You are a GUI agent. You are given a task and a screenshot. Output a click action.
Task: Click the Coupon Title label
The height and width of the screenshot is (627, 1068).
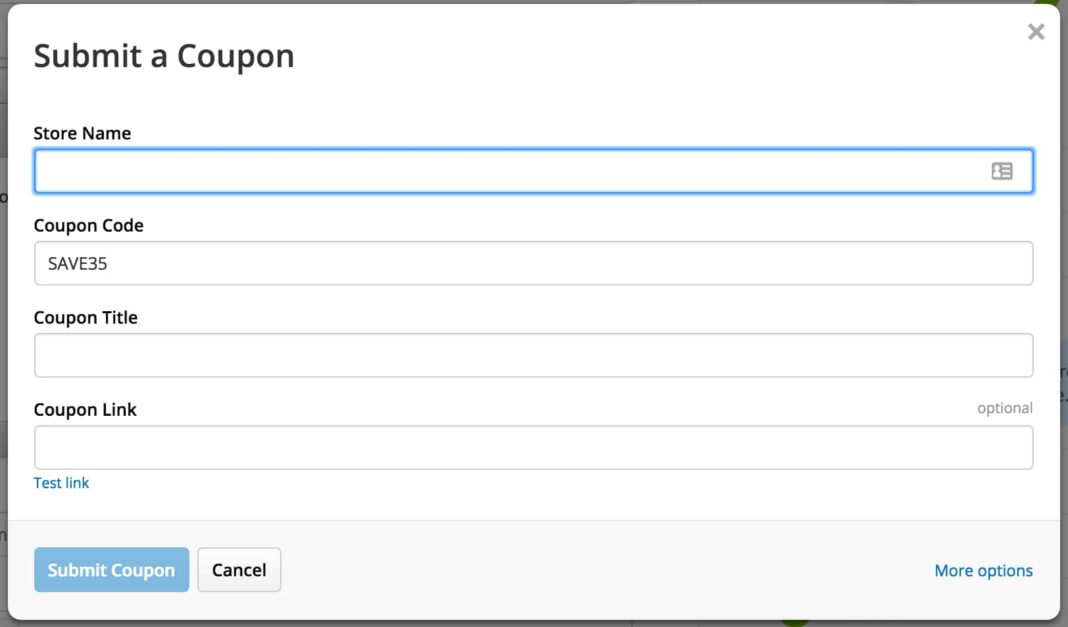(85, 317)
